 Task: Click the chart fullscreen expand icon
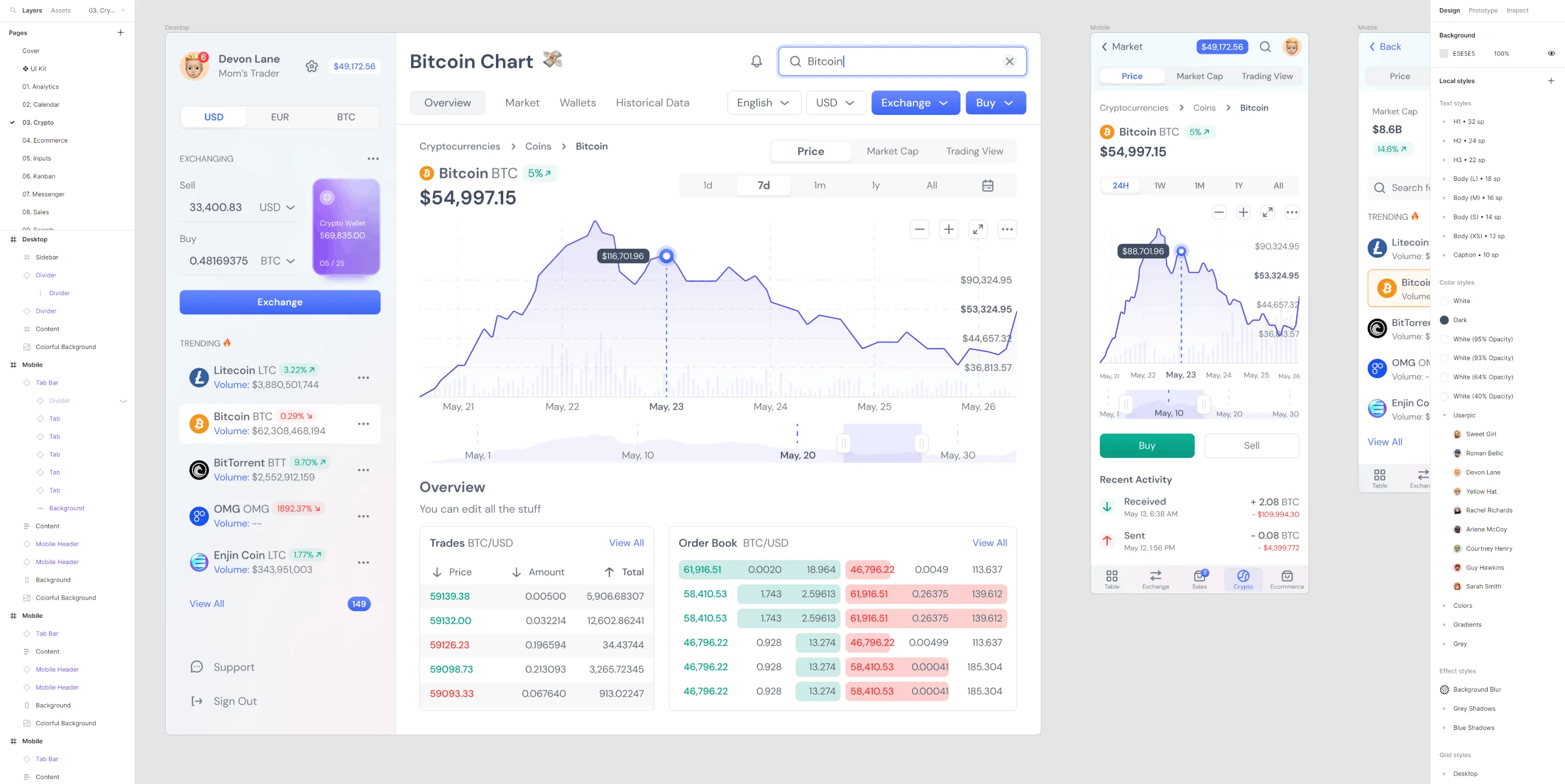click(x=978, y=230)
